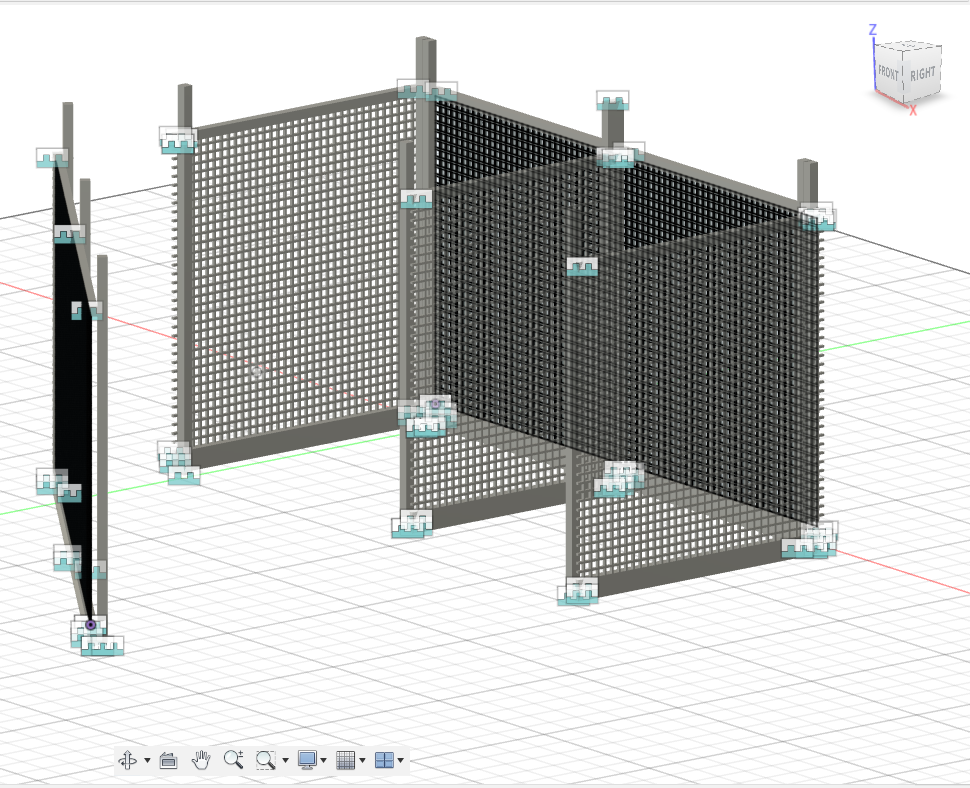
Task: Click the top face of the ViewCube
Action: (911, 47)
